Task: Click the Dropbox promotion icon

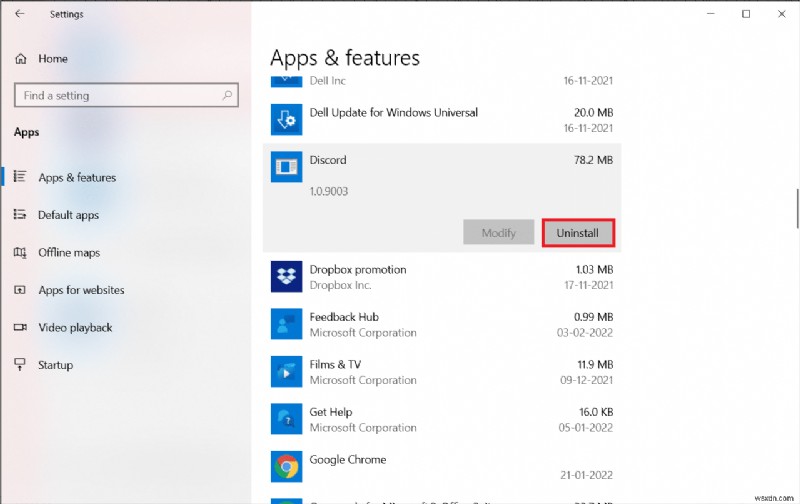Action: point(286,276)
